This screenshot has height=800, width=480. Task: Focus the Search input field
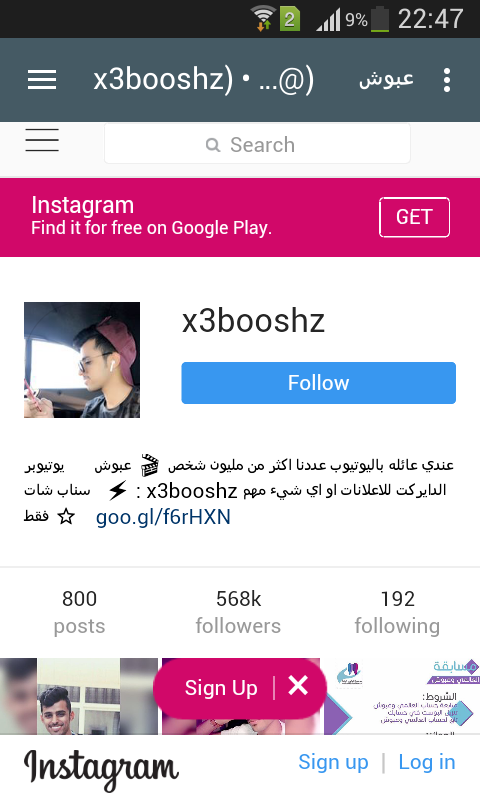(257, 144)
